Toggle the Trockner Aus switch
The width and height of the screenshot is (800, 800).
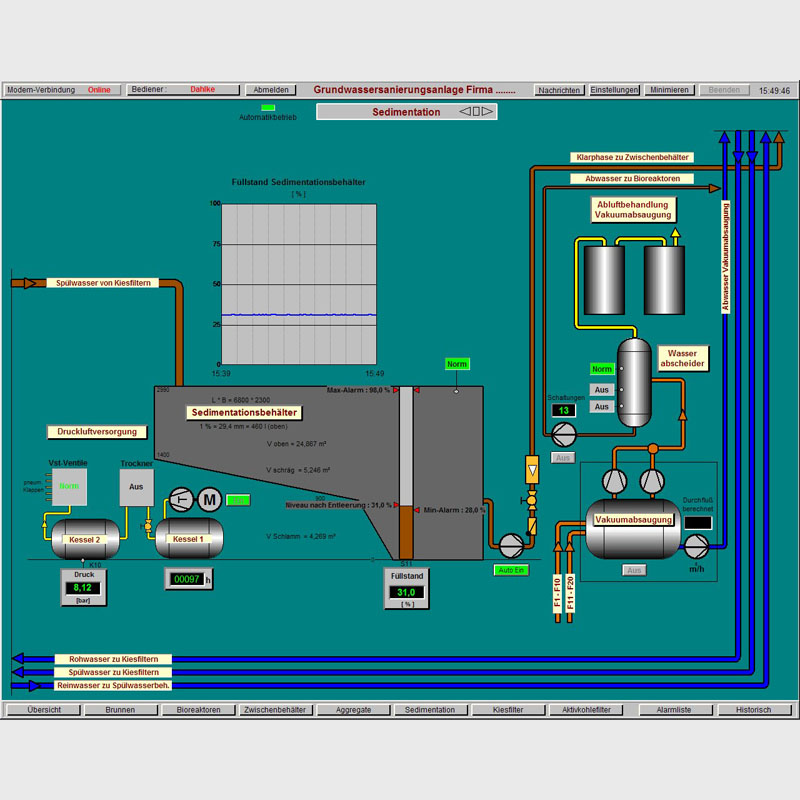[136, 487]
